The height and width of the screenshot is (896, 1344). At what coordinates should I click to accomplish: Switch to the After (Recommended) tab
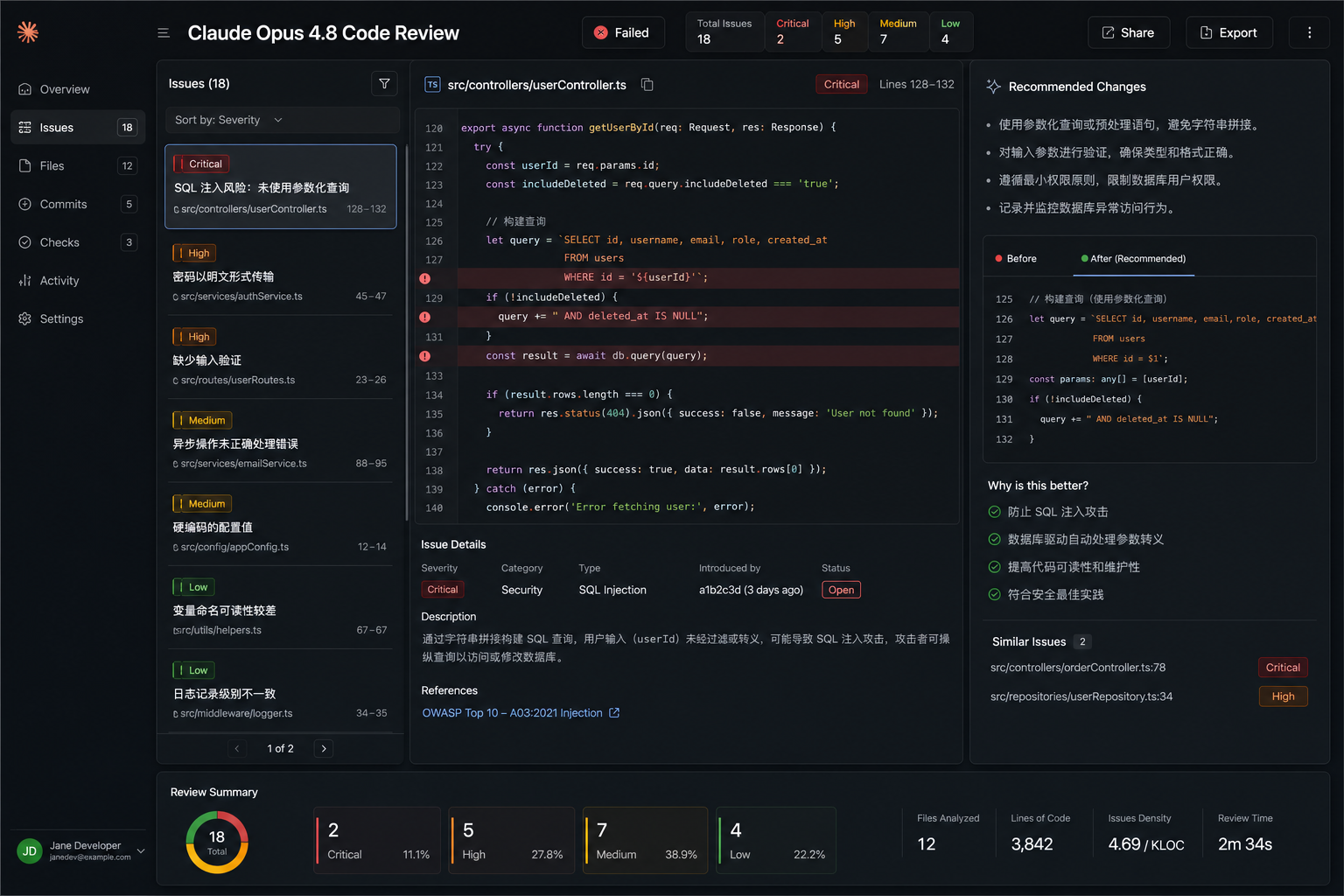point(1134,259)
